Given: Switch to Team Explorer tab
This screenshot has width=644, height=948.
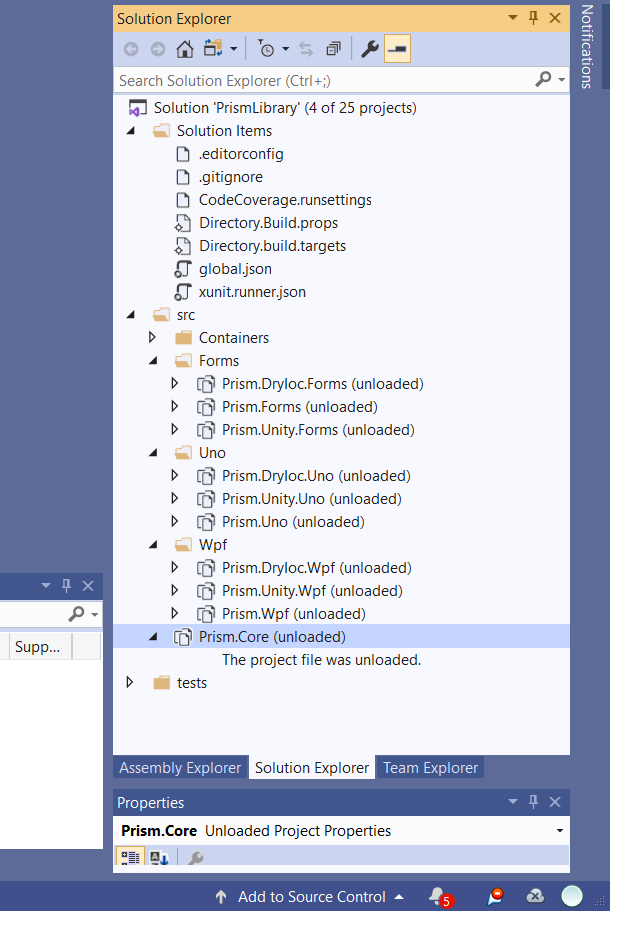Looking at the screenshot, I should coord(430,767).
